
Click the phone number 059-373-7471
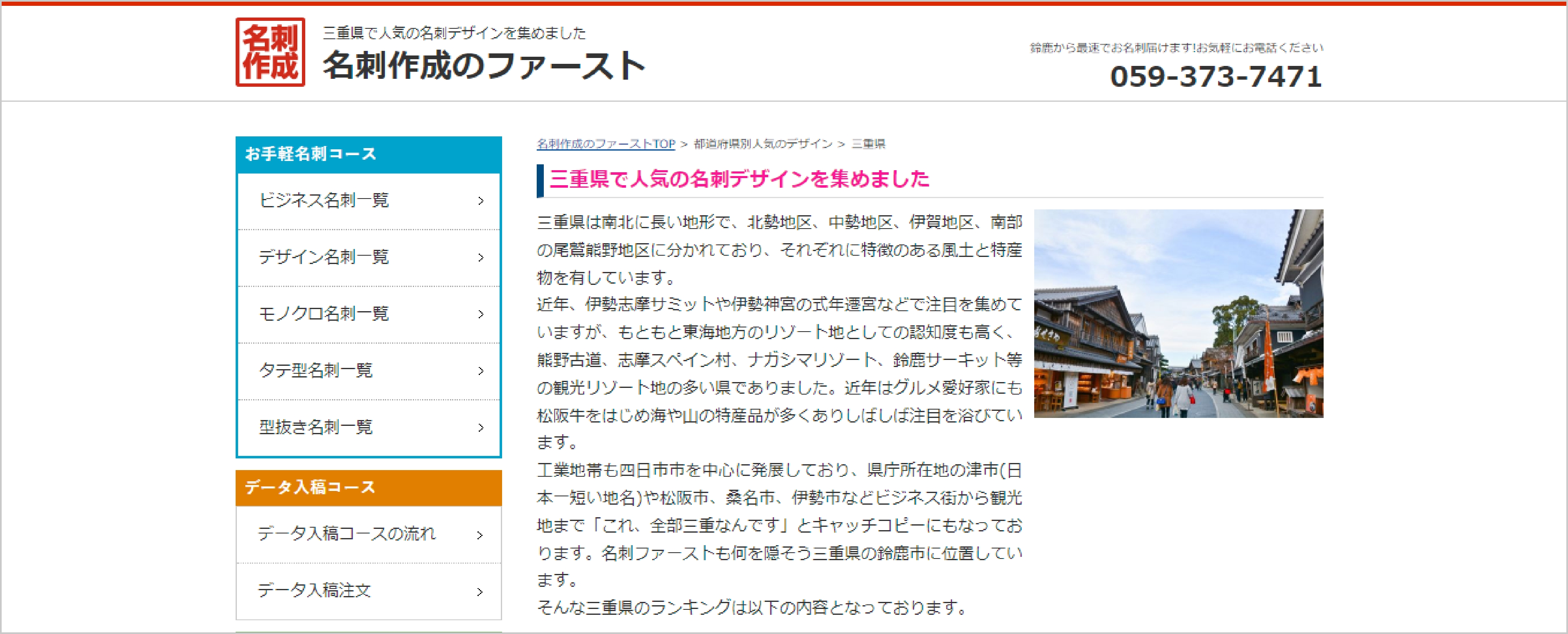click(1216, 77)
